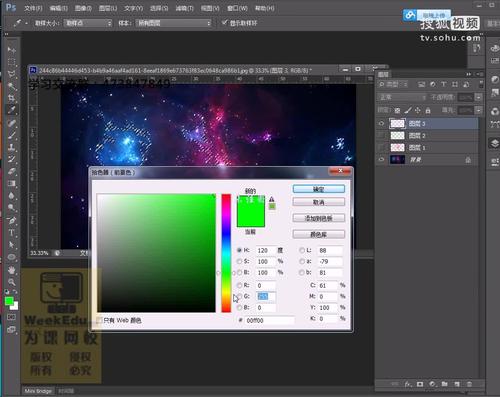Screen dimensions: 500x397
Task: Click the Color Libraries button
Action: coord(319,234)
